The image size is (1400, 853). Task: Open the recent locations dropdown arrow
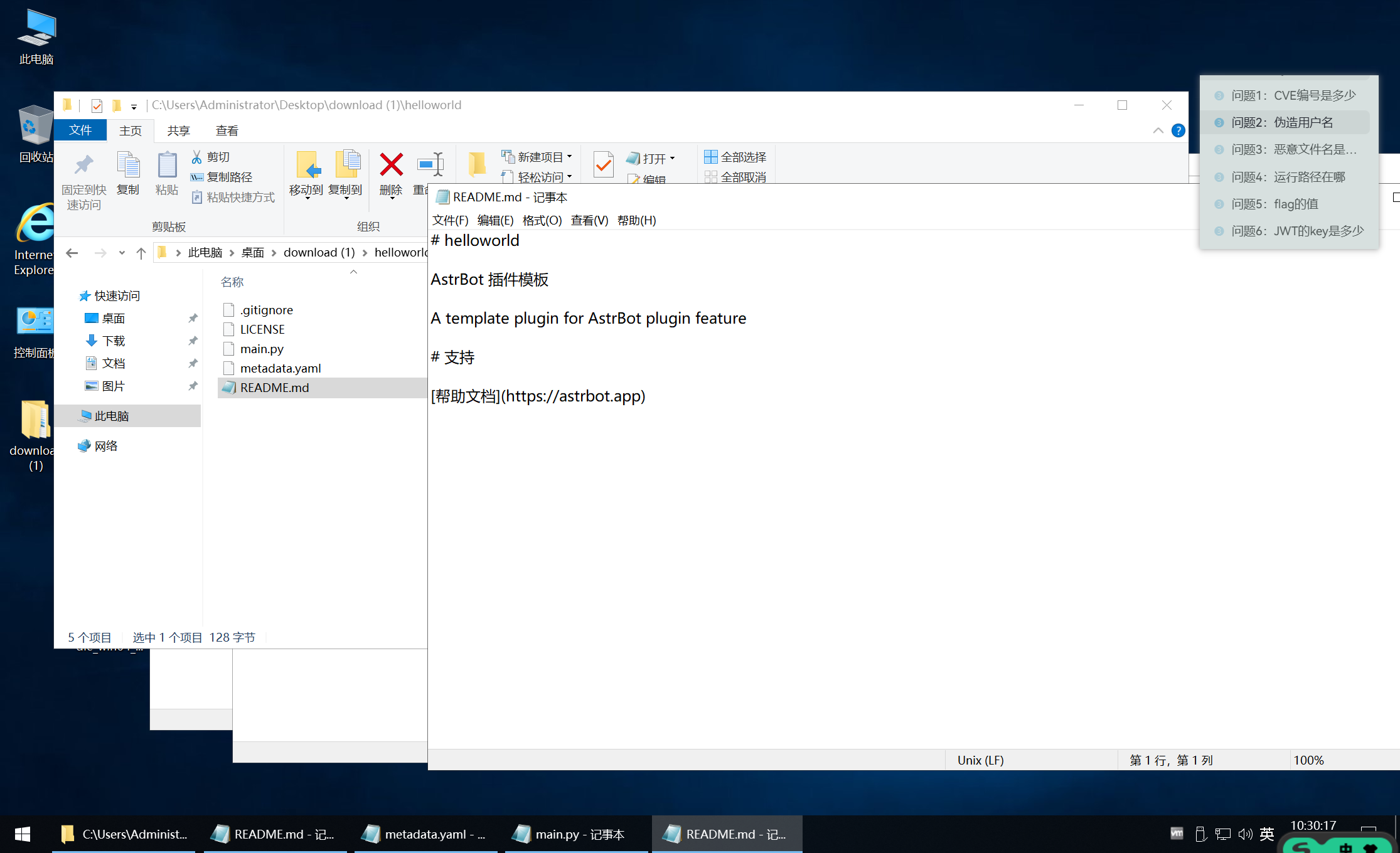coord(122,253)
